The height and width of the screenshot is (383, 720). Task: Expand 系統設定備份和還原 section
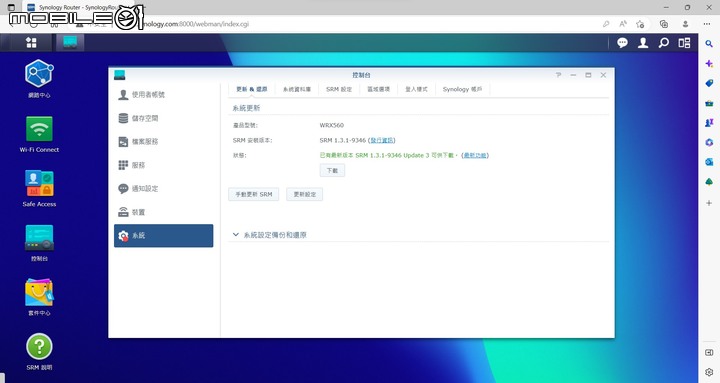coord(270,235)
